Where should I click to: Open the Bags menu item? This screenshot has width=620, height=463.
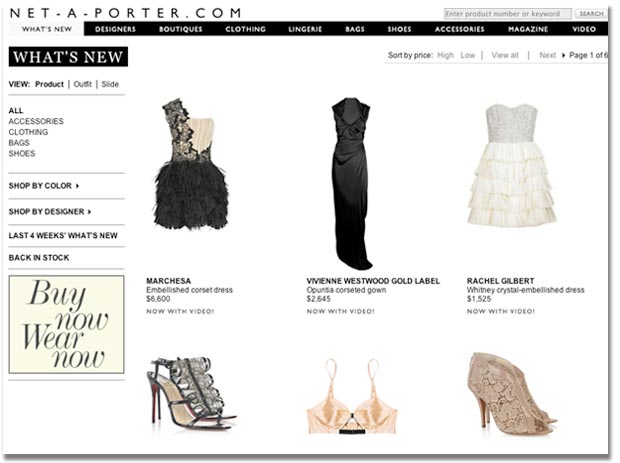(355, 29)
